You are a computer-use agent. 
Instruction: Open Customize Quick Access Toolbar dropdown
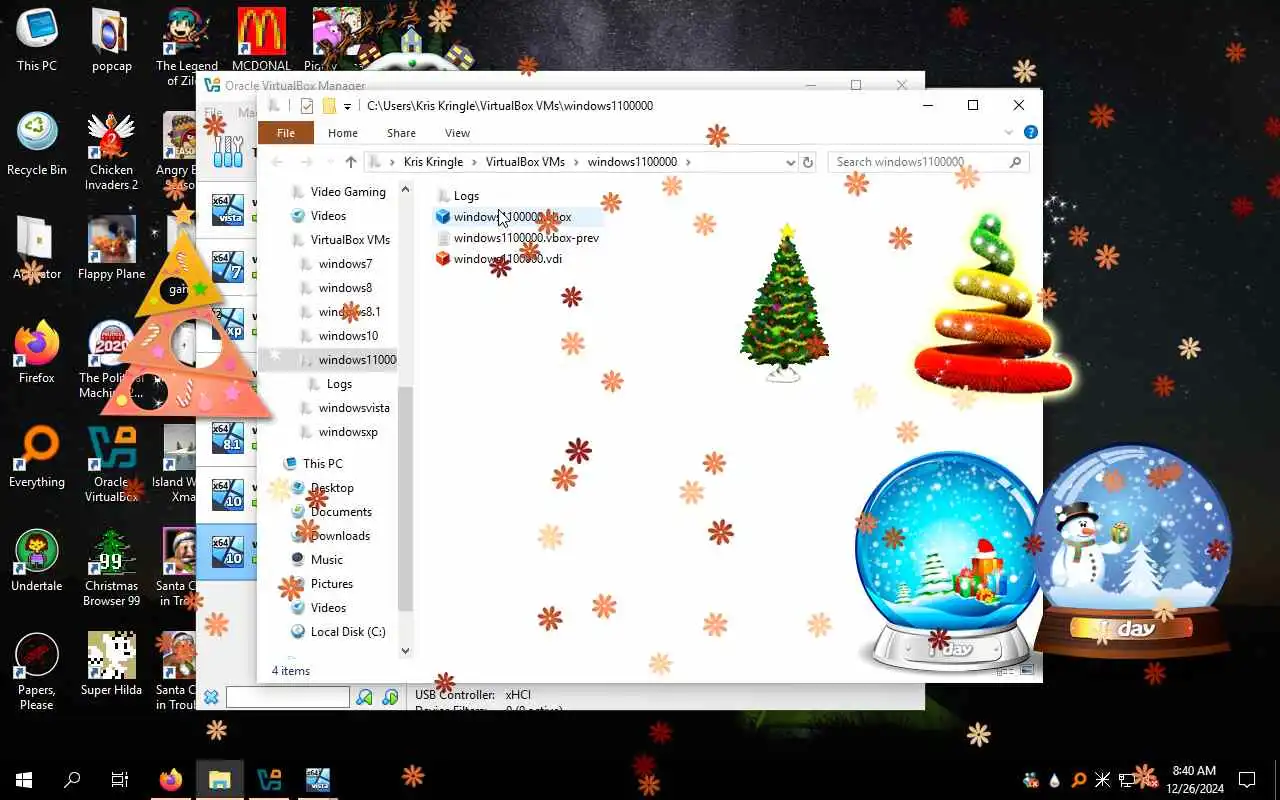point(347,106)
